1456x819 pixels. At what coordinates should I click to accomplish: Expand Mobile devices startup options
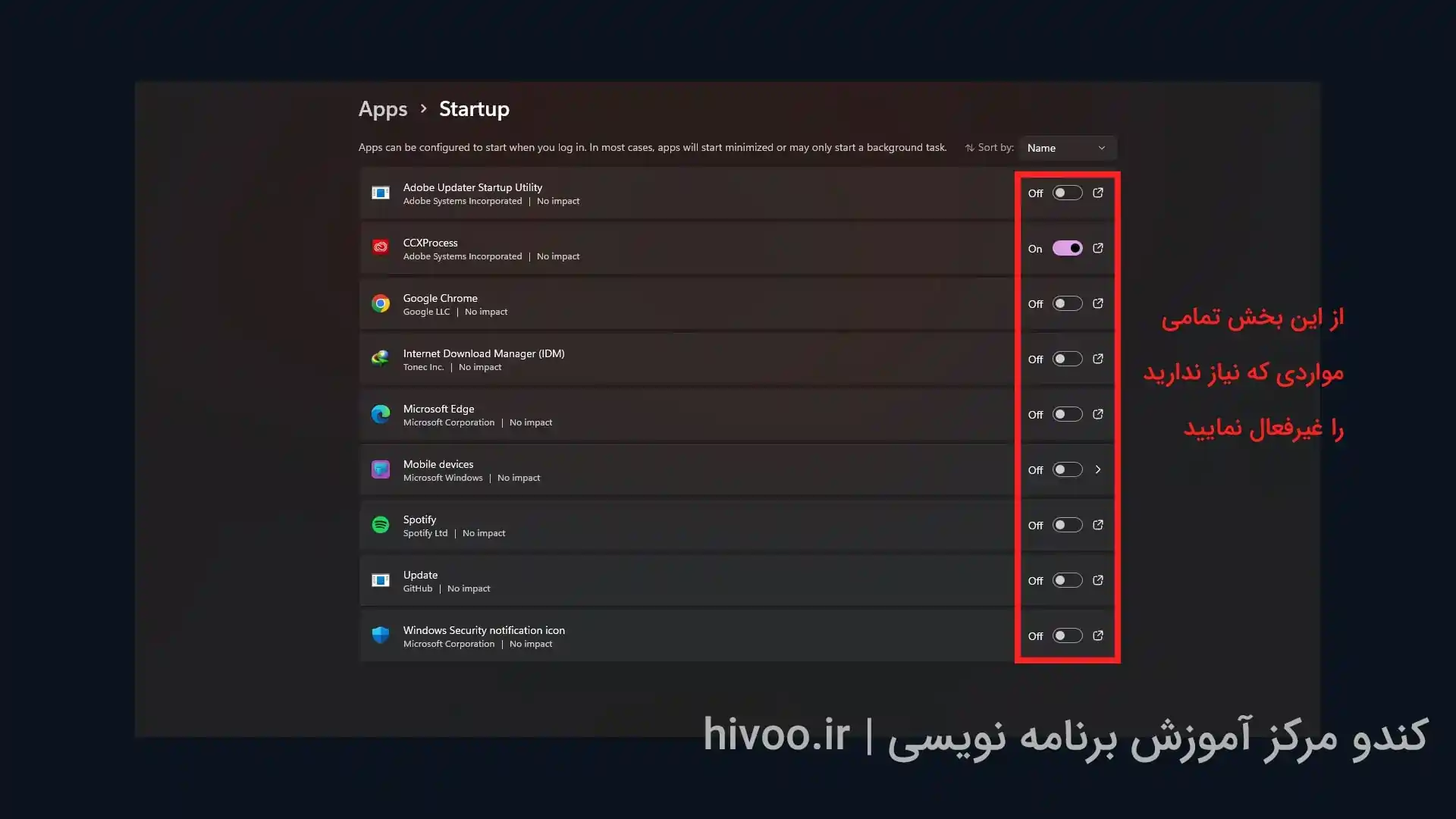[x=1098, y=469]
